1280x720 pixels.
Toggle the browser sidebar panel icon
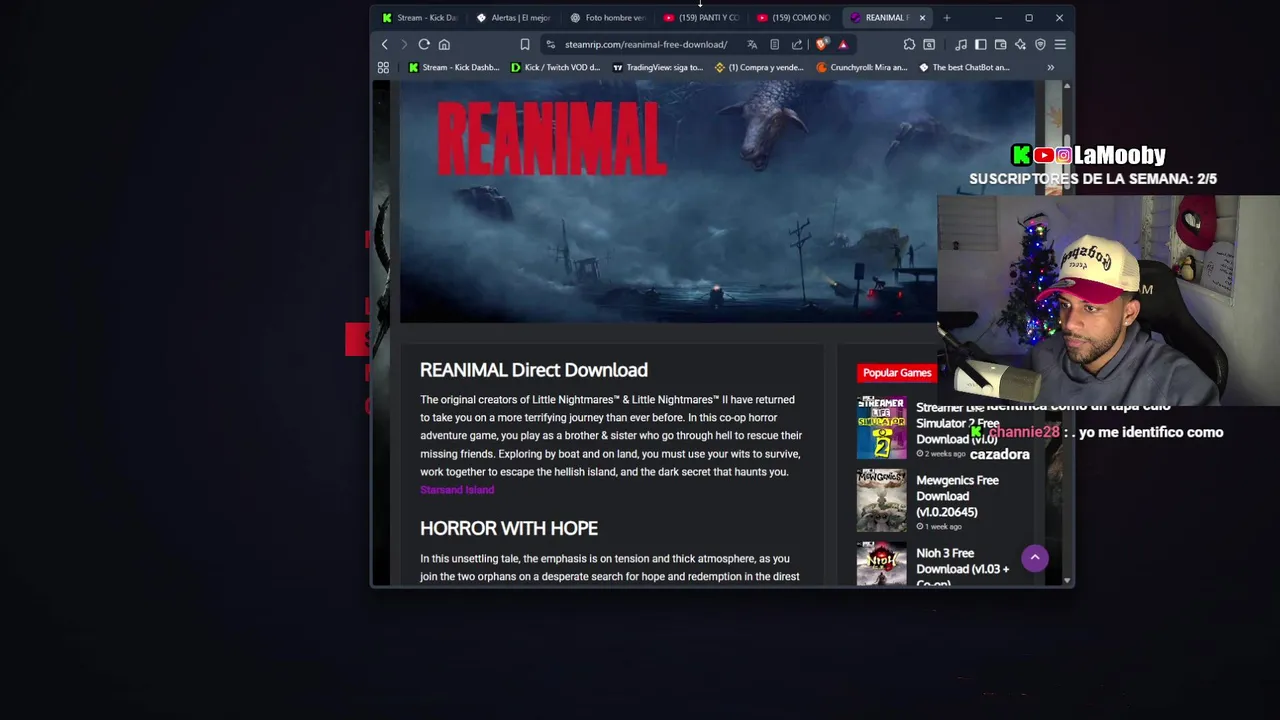point(981,44)
